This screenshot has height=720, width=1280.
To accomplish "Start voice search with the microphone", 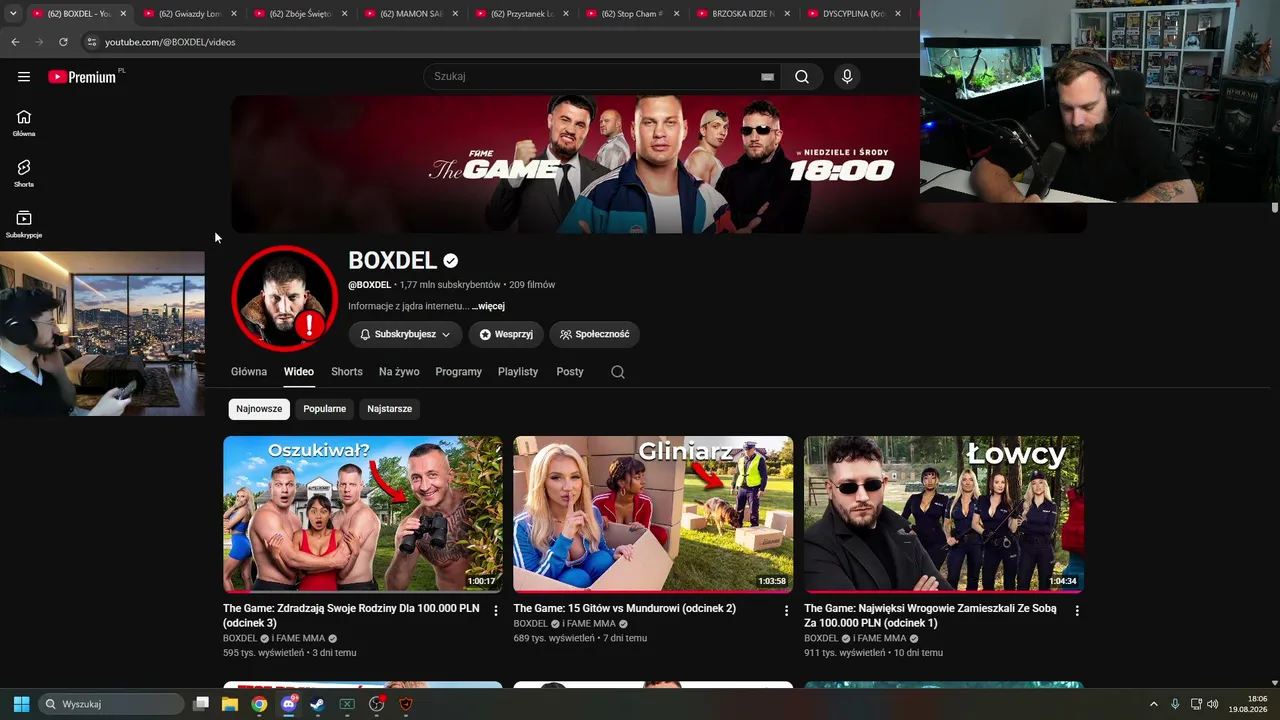I will coord(847,77).
